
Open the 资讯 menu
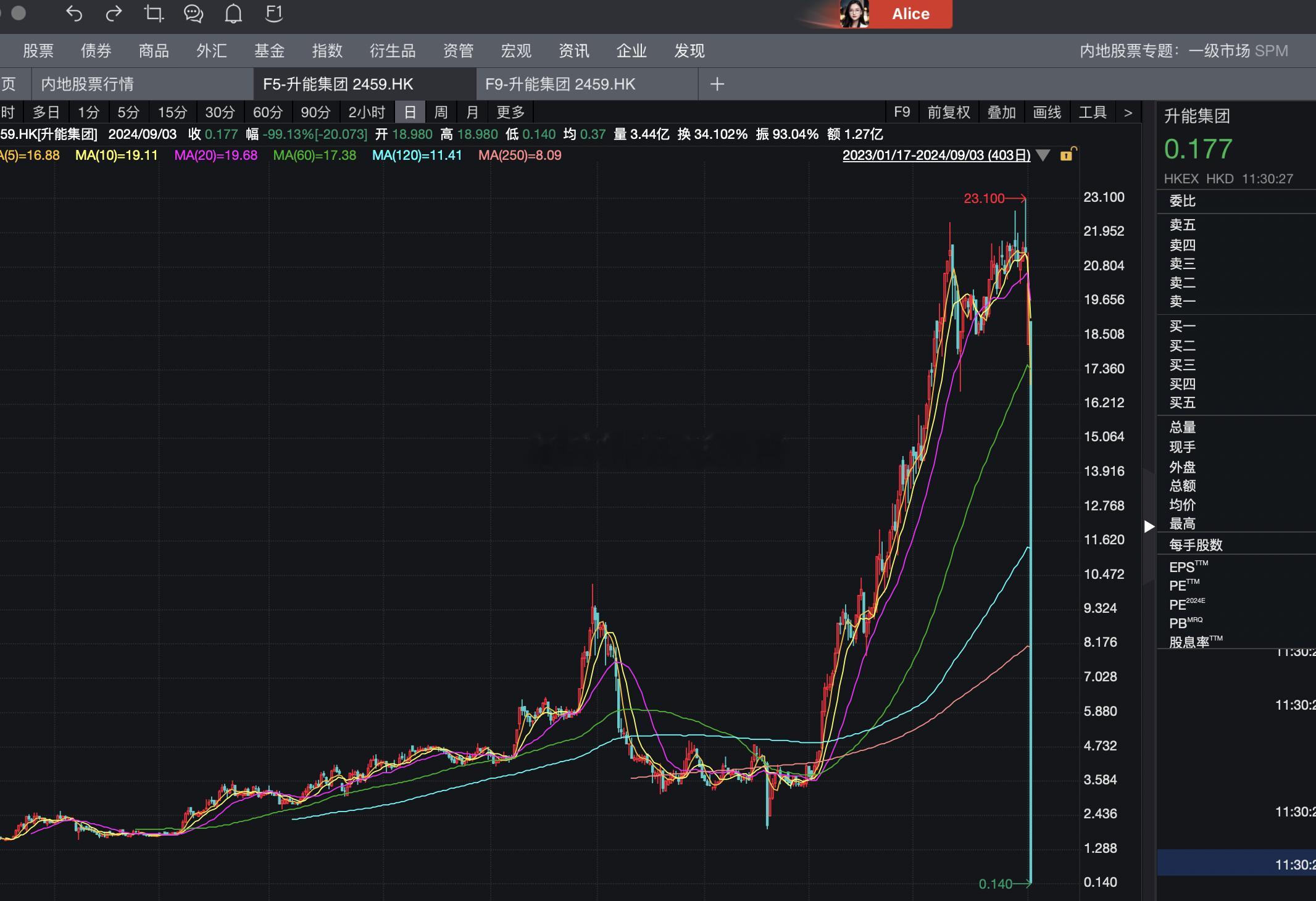click(574, 51)
